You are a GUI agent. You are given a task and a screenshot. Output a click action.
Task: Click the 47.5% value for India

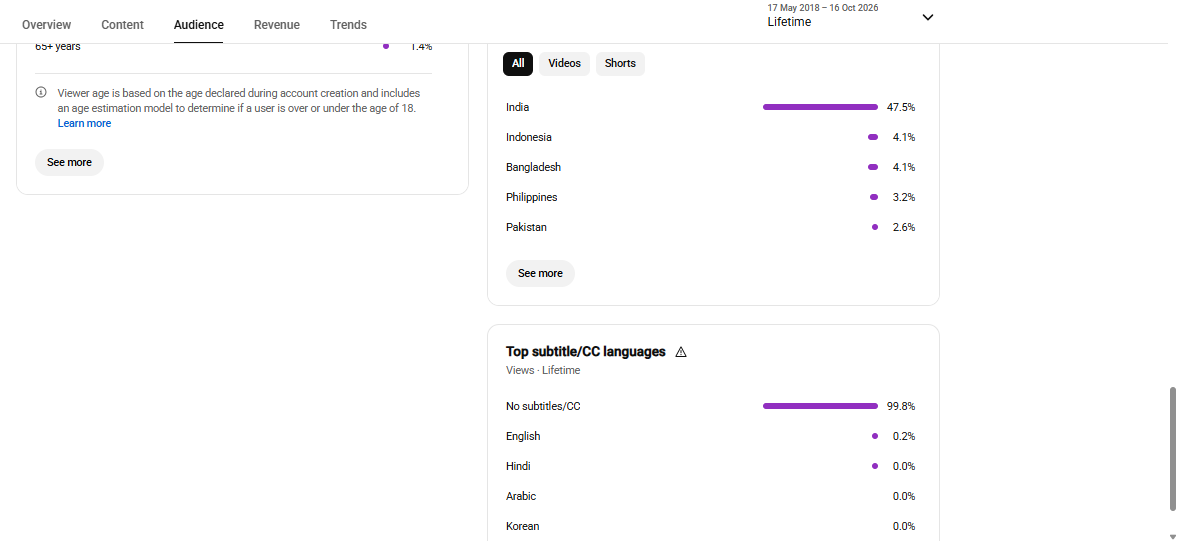901,107
